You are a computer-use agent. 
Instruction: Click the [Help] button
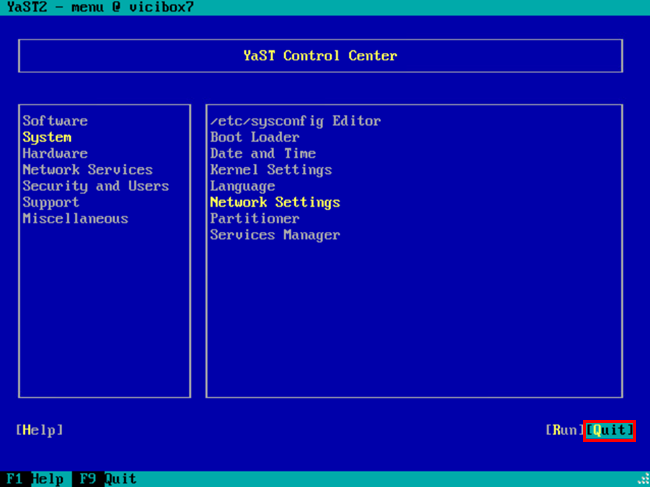[39, 430]
